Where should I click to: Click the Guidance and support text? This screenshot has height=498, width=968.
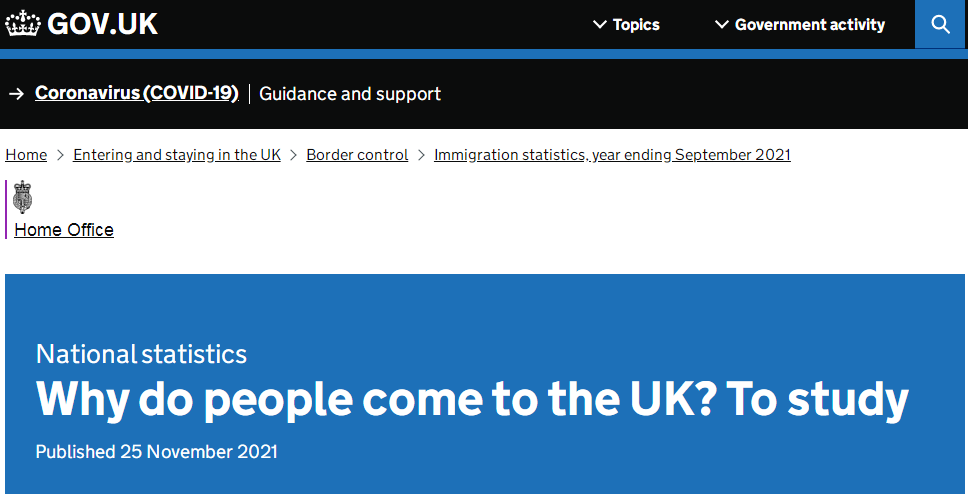[x=350, y=94]
